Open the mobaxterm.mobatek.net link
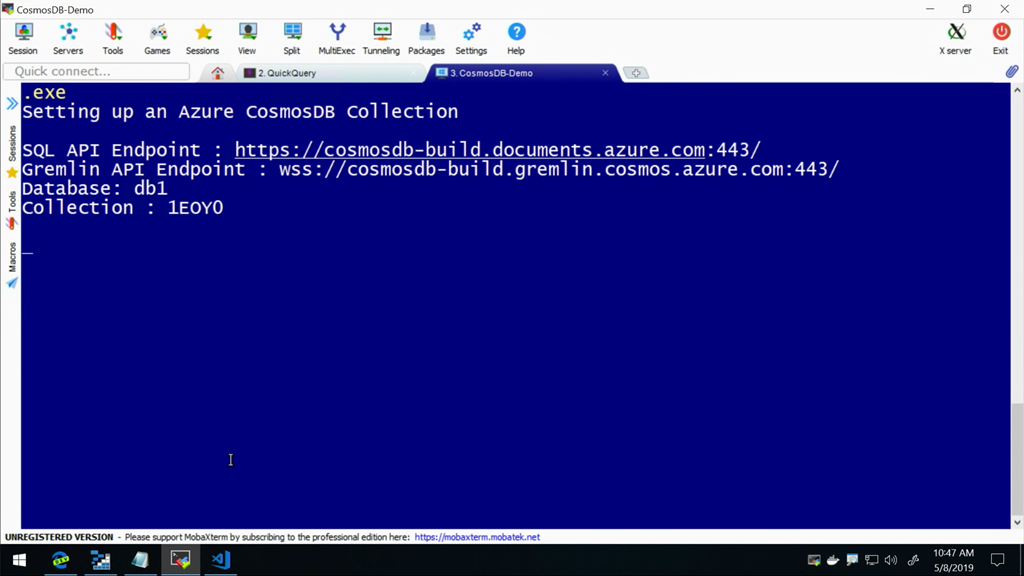Viewport: 1024px width, 576px height. (x=477, y=537)
